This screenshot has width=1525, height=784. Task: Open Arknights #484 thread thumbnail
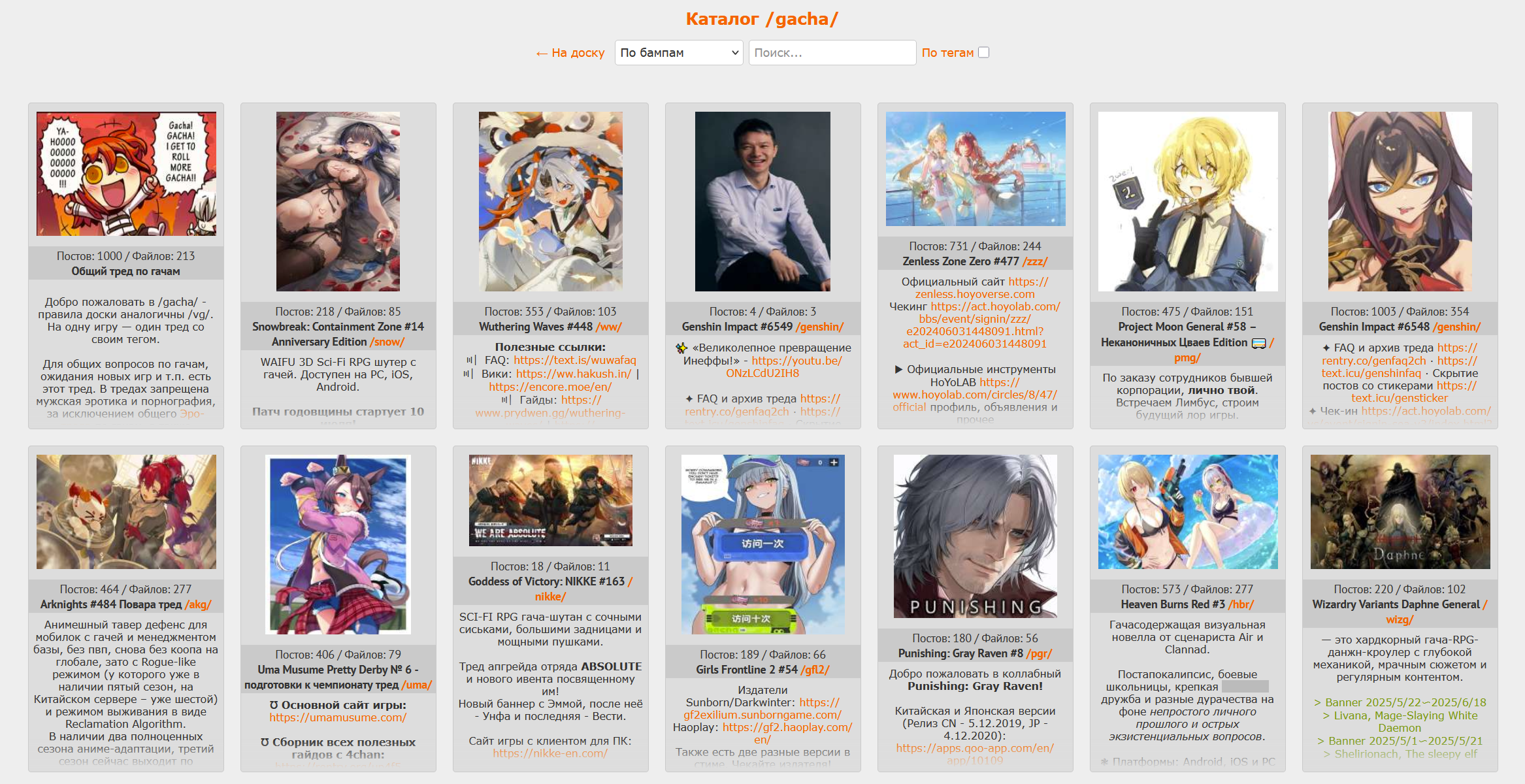(126, 512)
